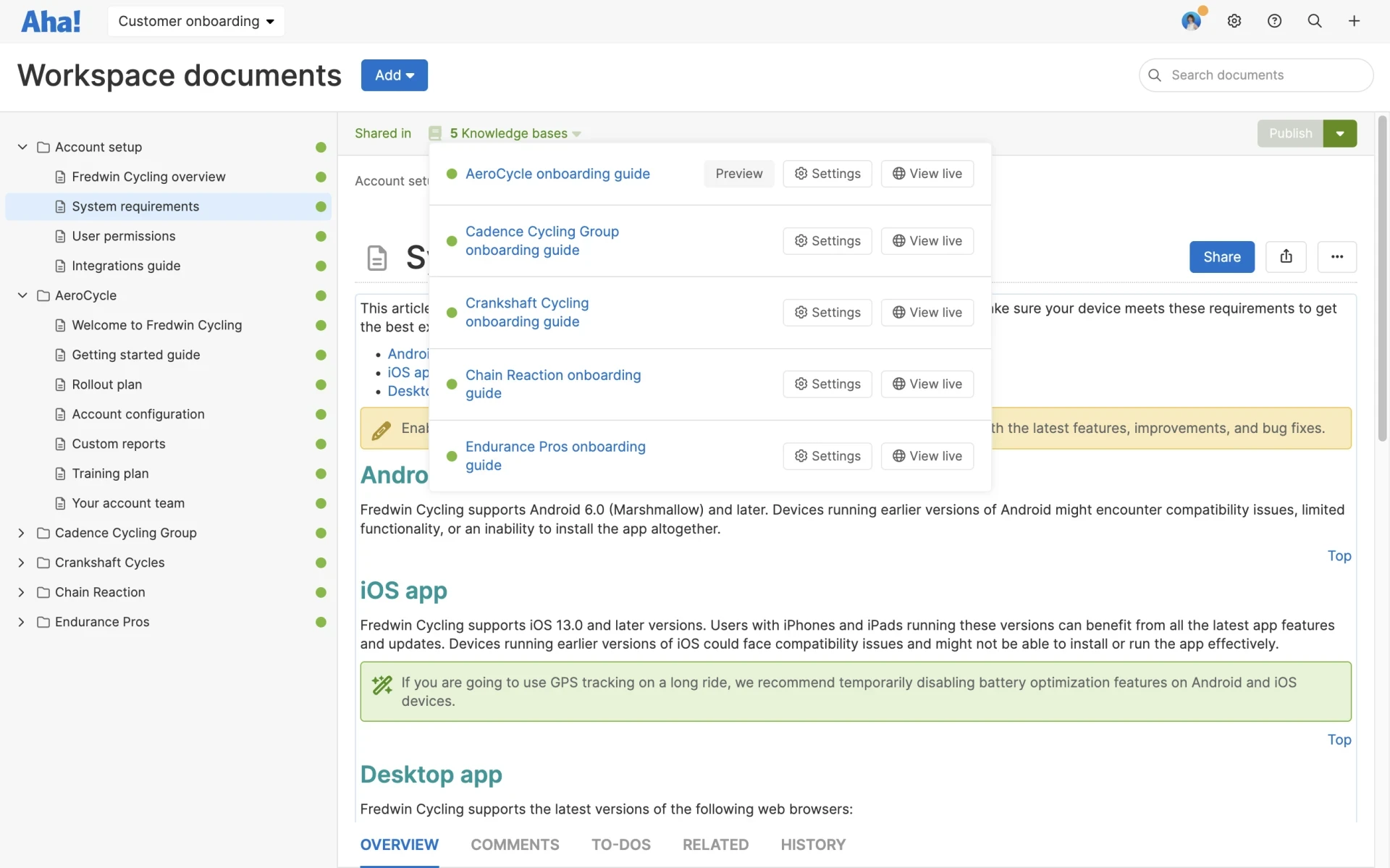Screen dimensions: 1390x868
Task: Click the export arrow icon beside Share
Action: click(x=1286, y=256)
